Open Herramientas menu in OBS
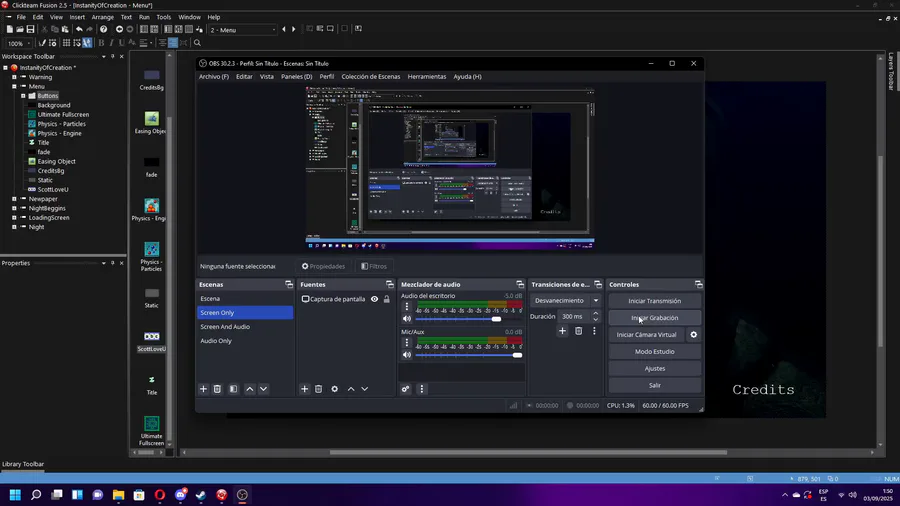900x506 pixels. [426, 76]
